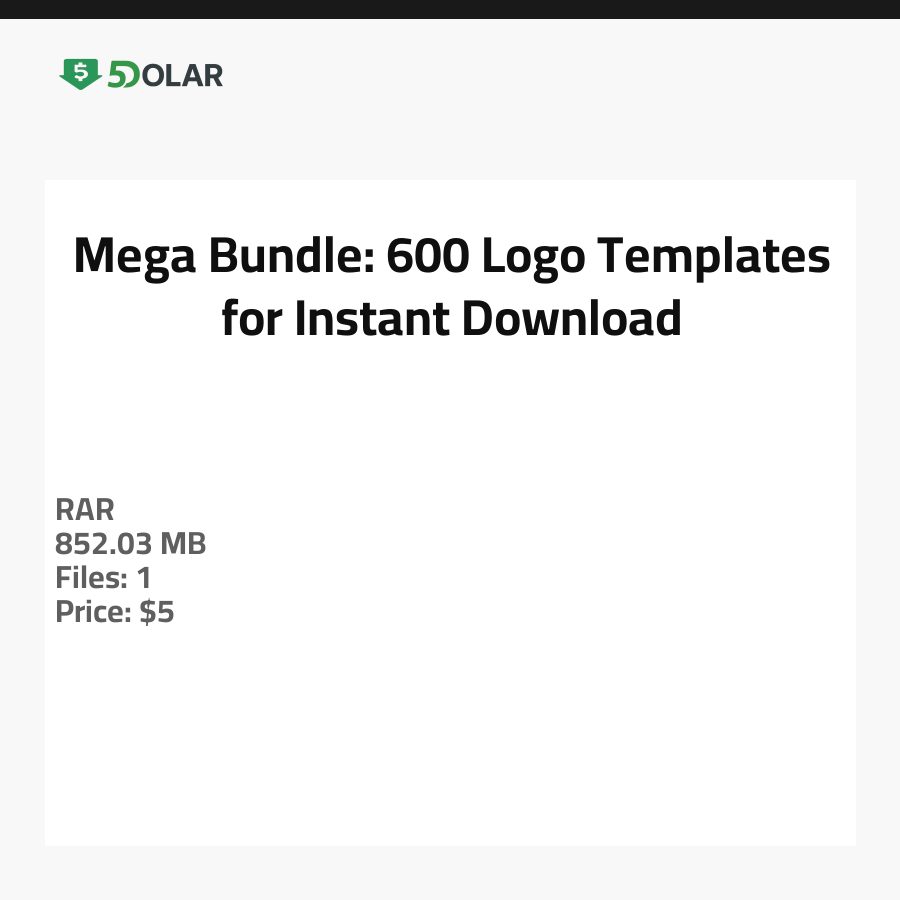900x900 pixels.
Task: Click the "MB" unit in file size
Action: click(x=183, y=544)
